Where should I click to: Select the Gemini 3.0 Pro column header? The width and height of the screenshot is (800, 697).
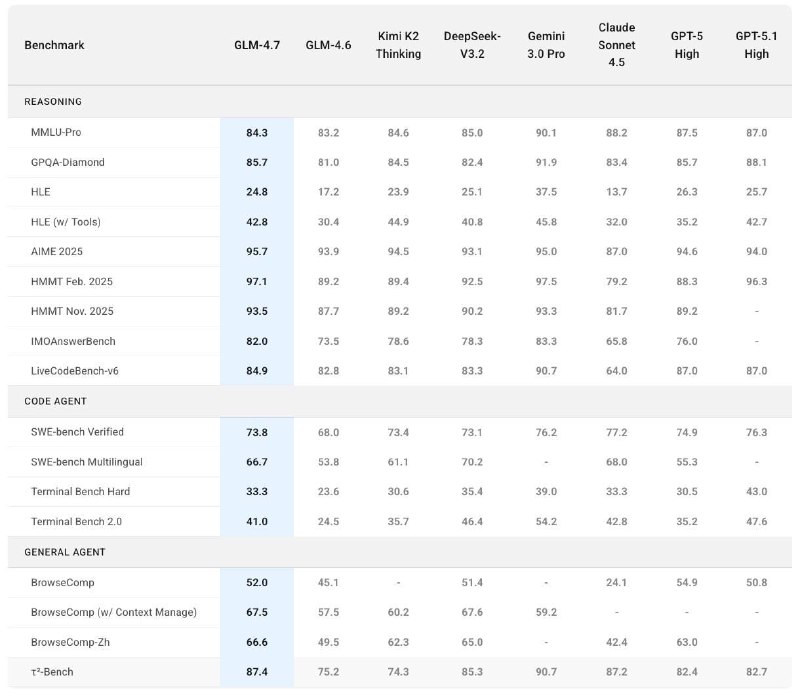tap(546, 45)
